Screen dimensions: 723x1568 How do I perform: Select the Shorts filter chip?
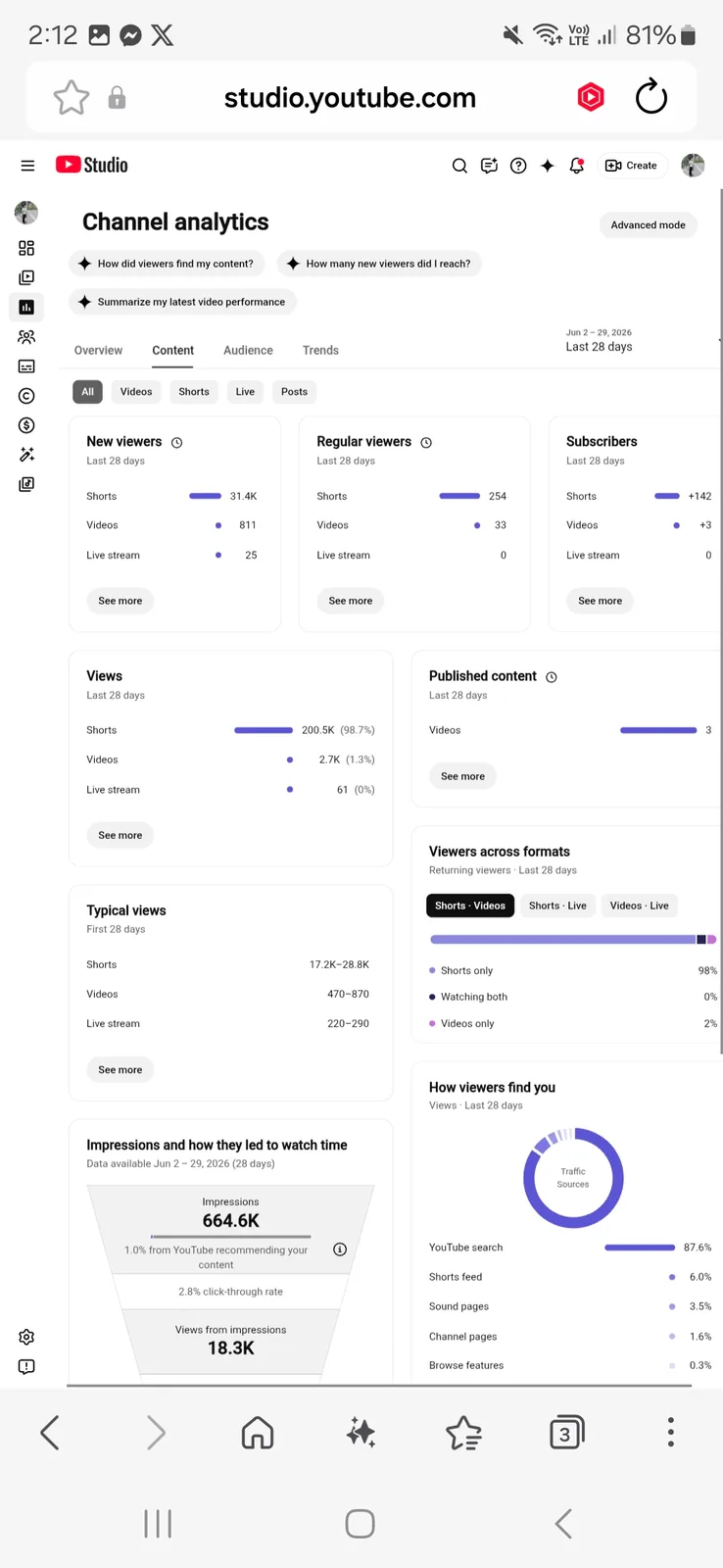point(194,392)
